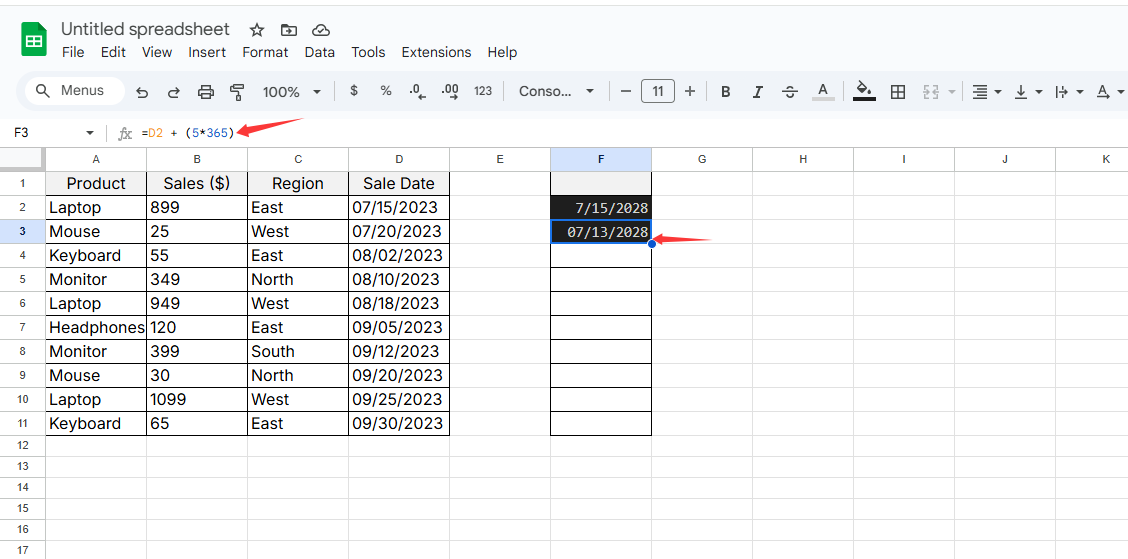The width and height of the screenshot is (1128, 559).
Task: Click the increase decimal places icon
Action: (450, 91)
